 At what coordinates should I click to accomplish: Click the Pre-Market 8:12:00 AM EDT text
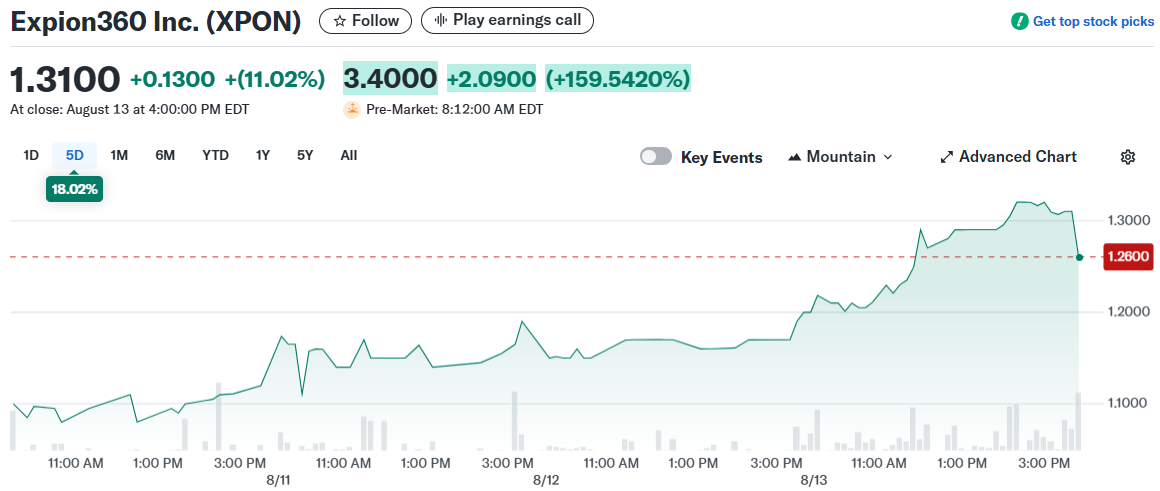(455, 110)
